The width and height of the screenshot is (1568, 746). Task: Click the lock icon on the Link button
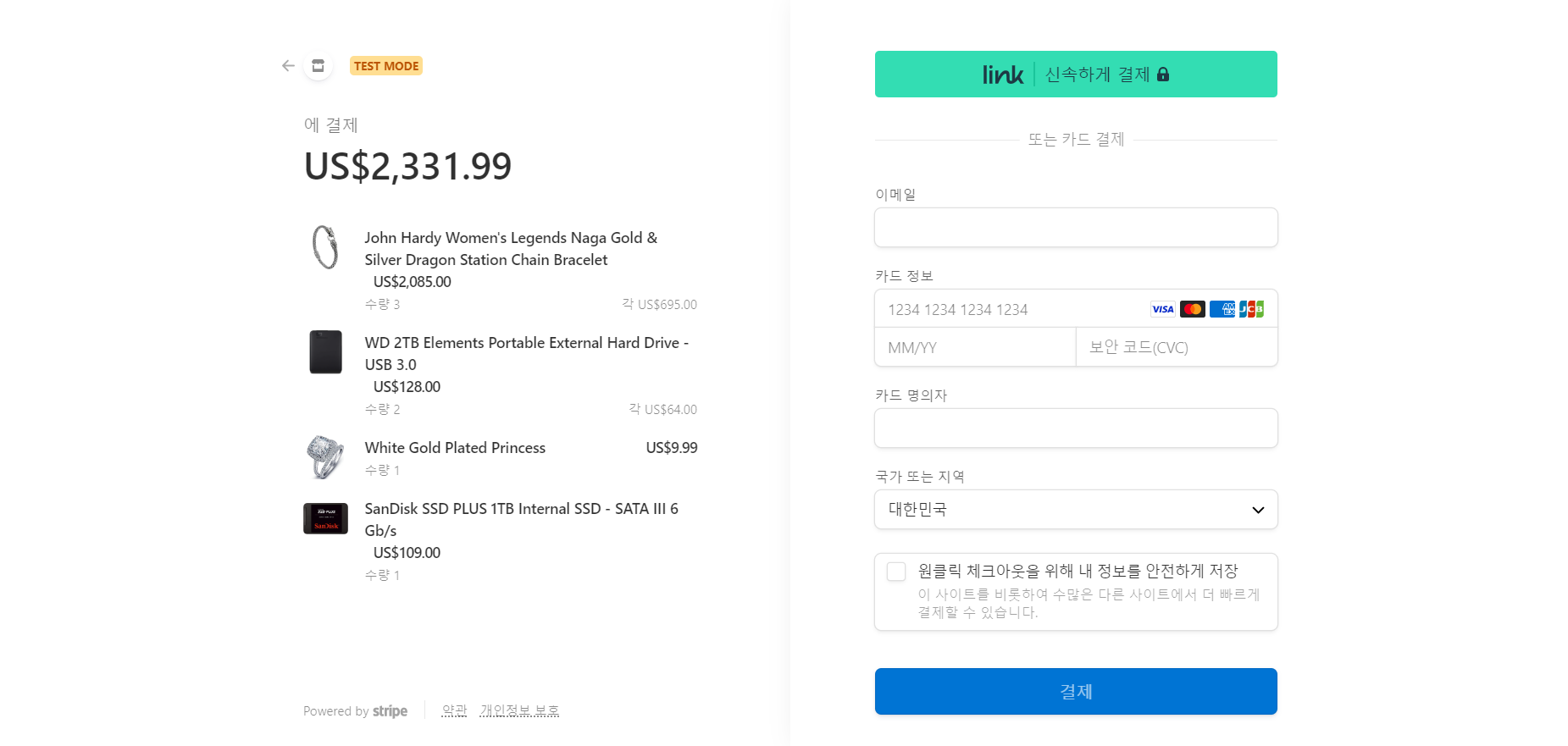[1165, 75]
